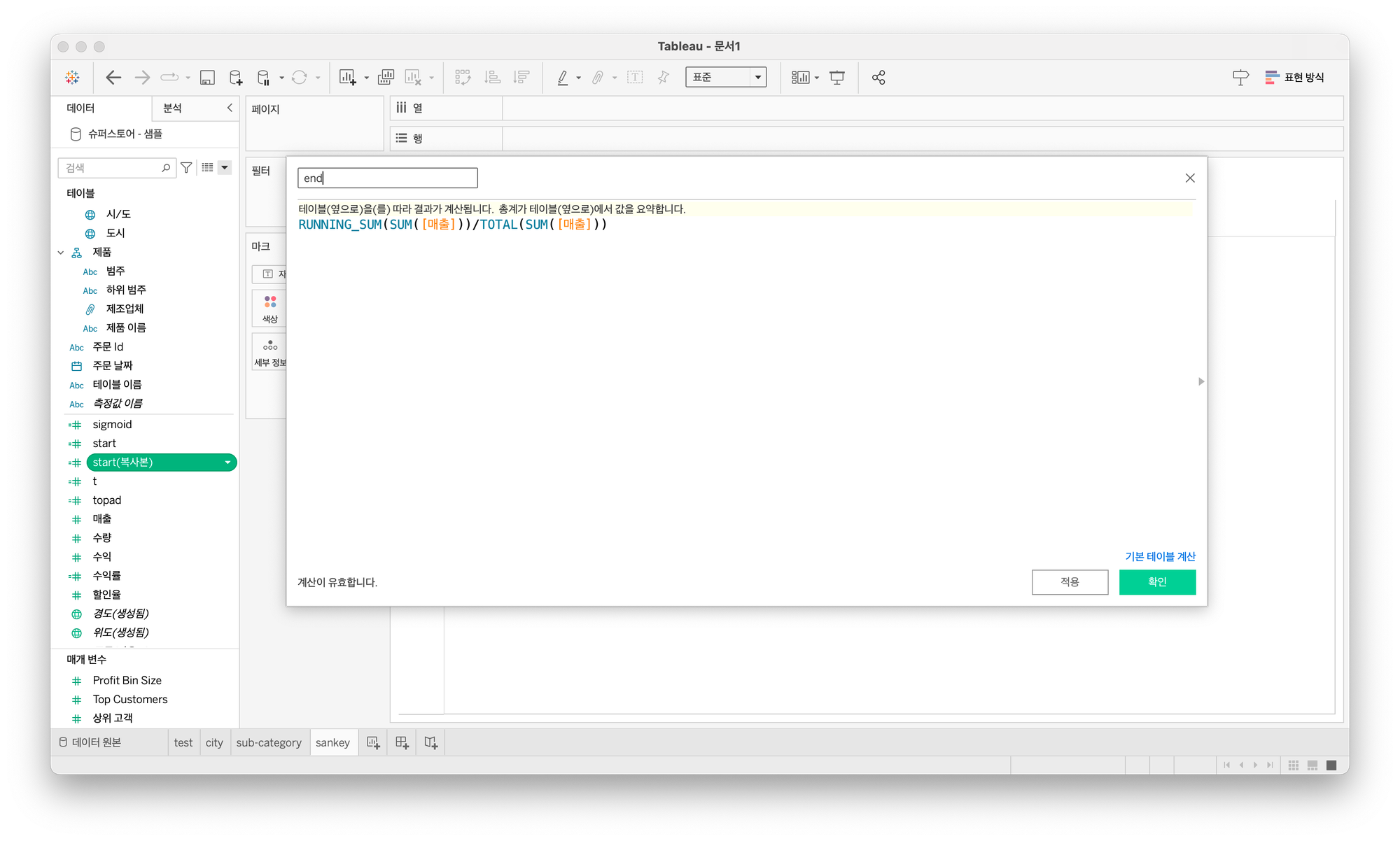Add a new story from bottom tab bar
The image size is (1400, 841).
click(x=430, y=743)
